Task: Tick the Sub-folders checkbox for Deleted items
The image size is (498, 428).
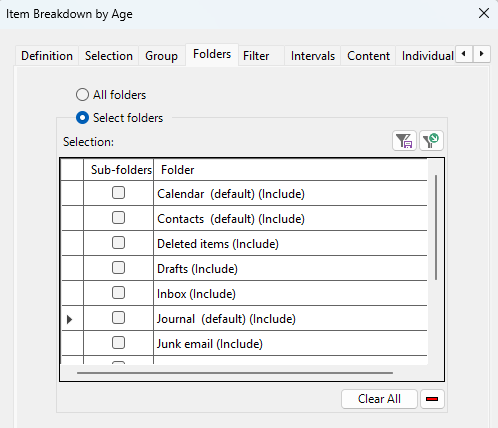Action: (x=118, y=243)
